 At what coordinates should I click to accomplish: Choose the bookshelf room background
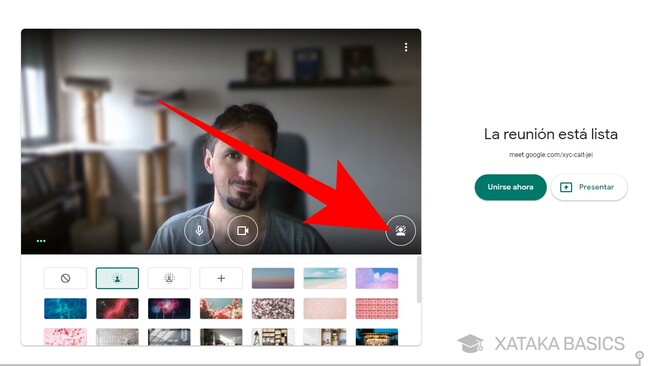[273, 337]
